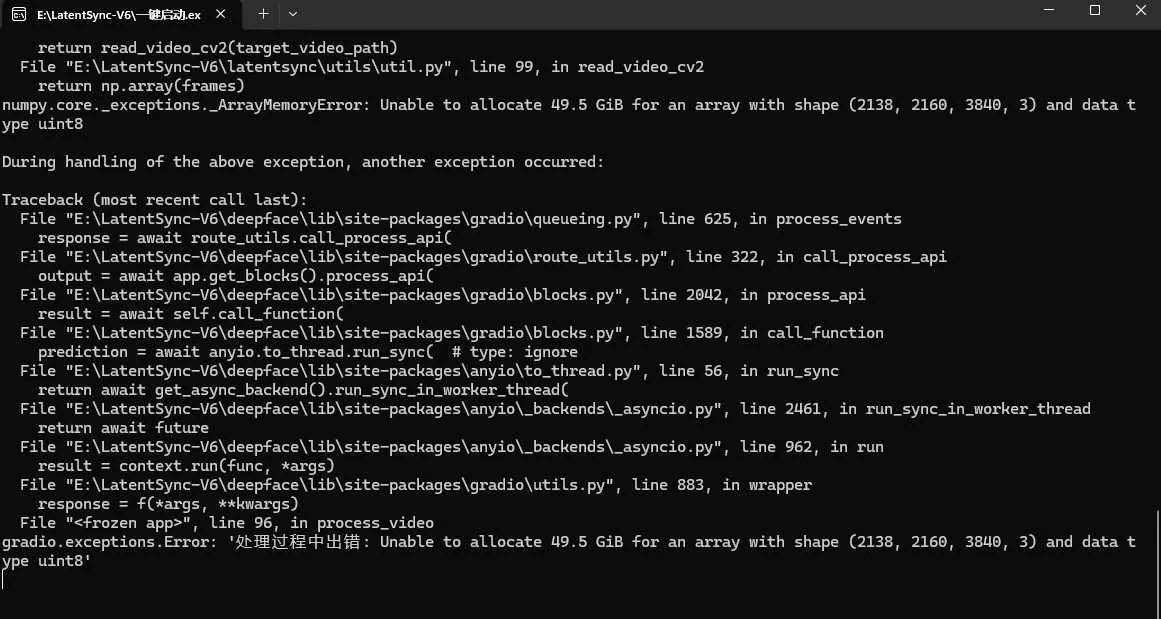Click the blocks.py line 2042 entry
This screenshot has width=1161, height=619.
(x=443, y=295)
